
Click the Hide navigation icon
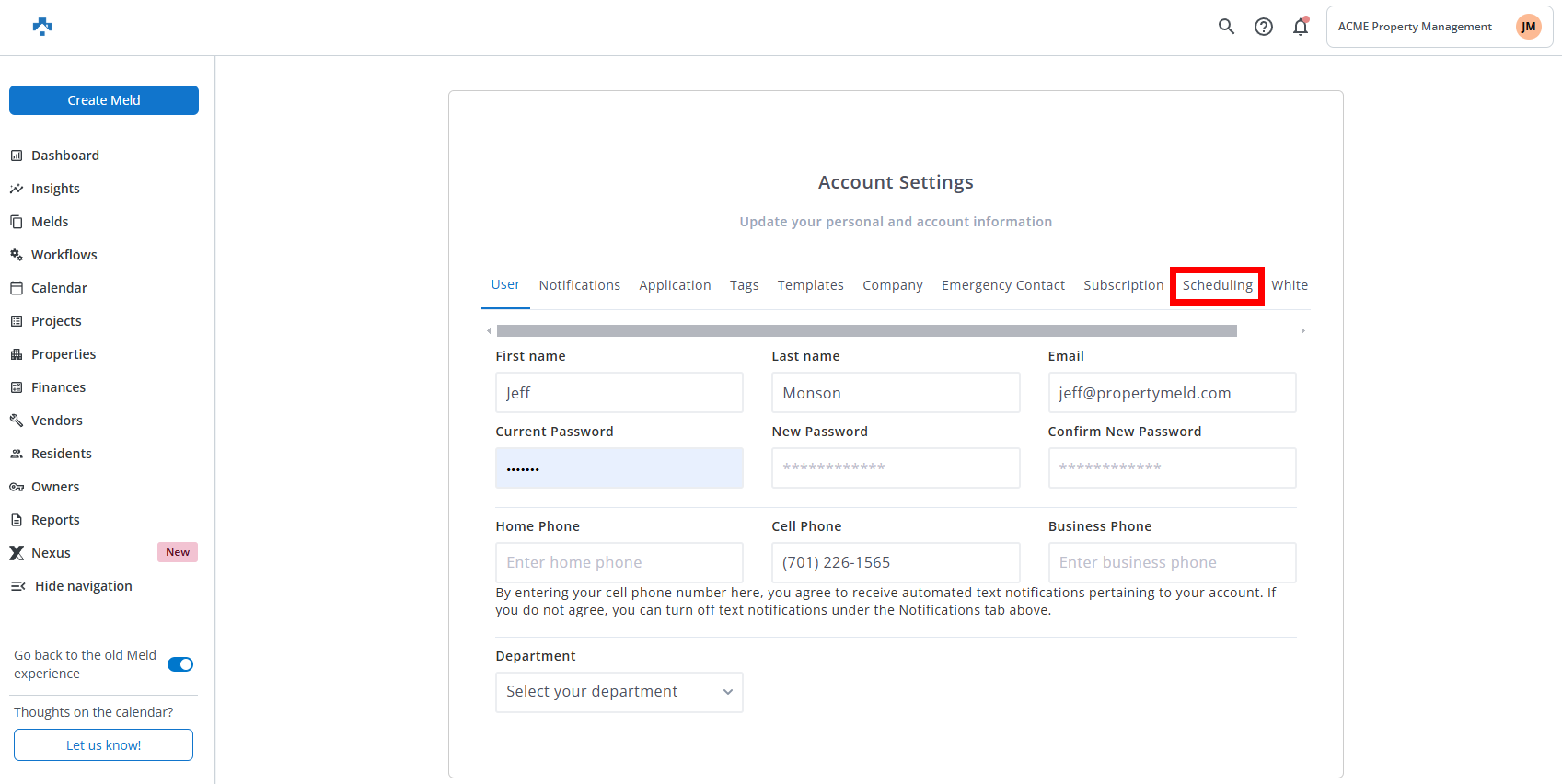17,586
